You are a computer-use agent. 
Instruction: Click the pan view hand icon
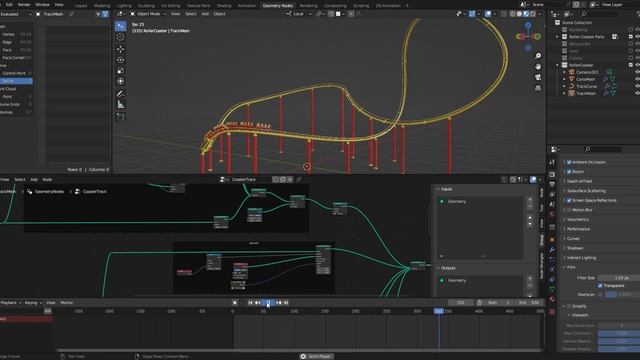coord(538,67)
